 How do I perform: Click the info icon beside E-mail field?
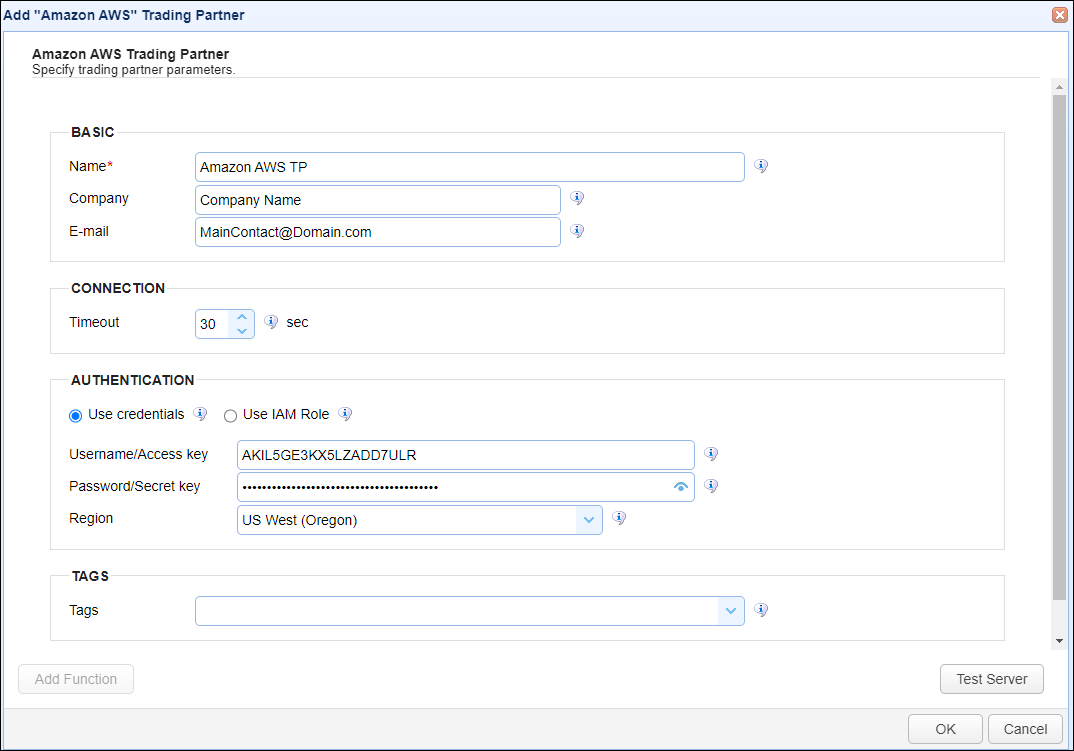(x=577, y=231)
